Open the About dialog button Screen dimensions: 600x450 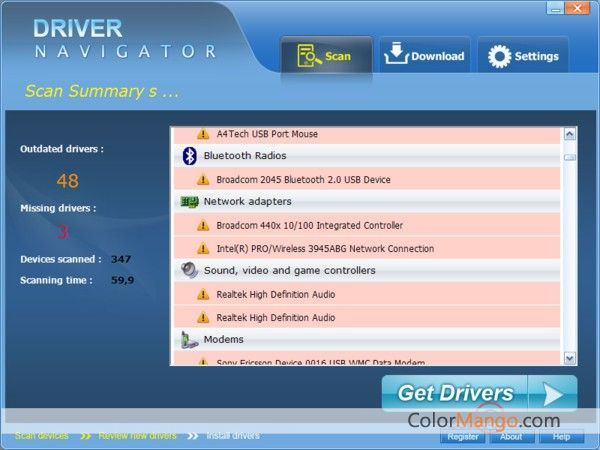510,437
